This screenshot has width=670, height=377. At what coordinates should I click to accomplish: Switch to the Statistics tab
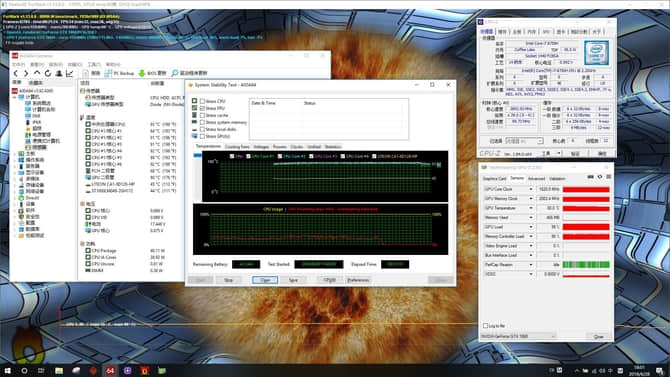click(333, 147)
